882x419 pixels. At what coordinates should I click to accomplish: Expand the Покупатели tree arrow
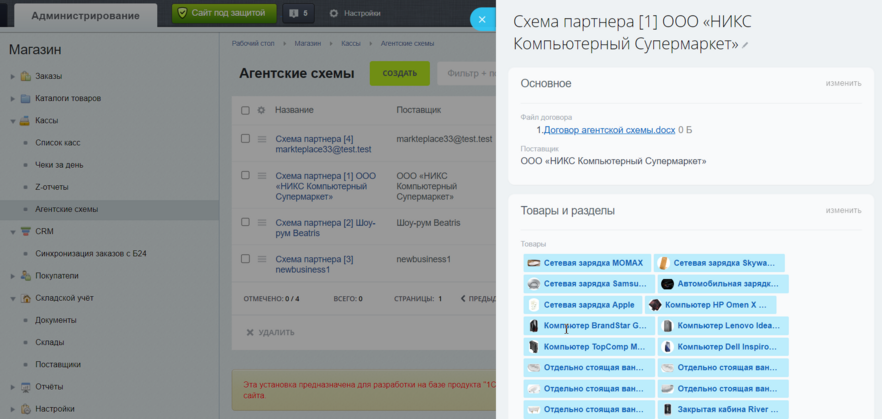pos(12,276)
